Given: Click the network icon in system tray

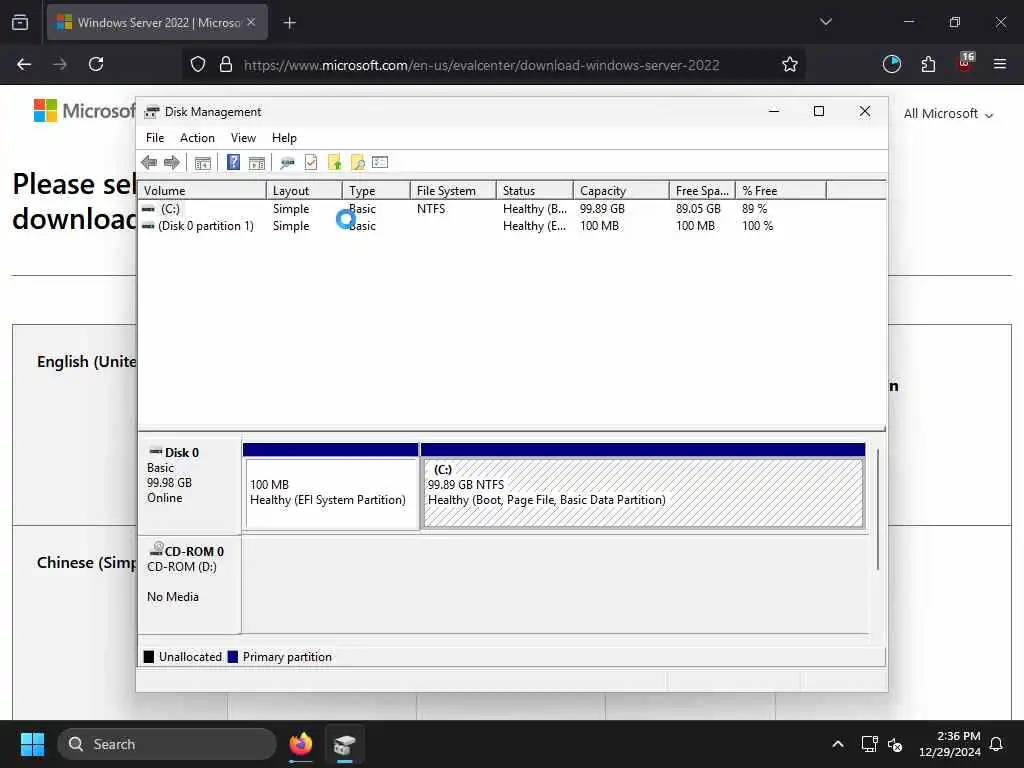Looking at the screenshot, I should 869,744.
